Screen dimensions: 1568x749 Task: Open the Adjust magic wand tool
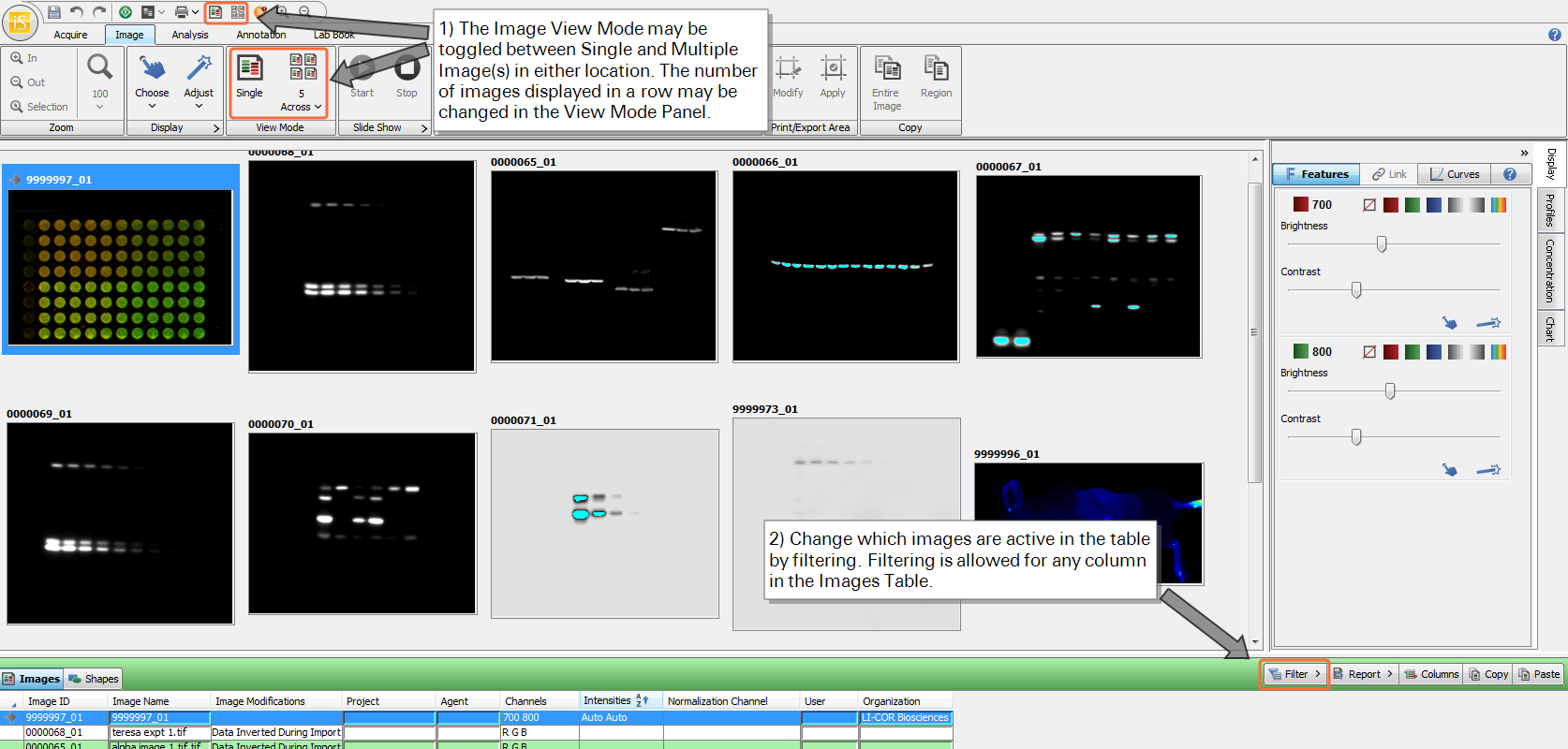click(x=199, y=68)
